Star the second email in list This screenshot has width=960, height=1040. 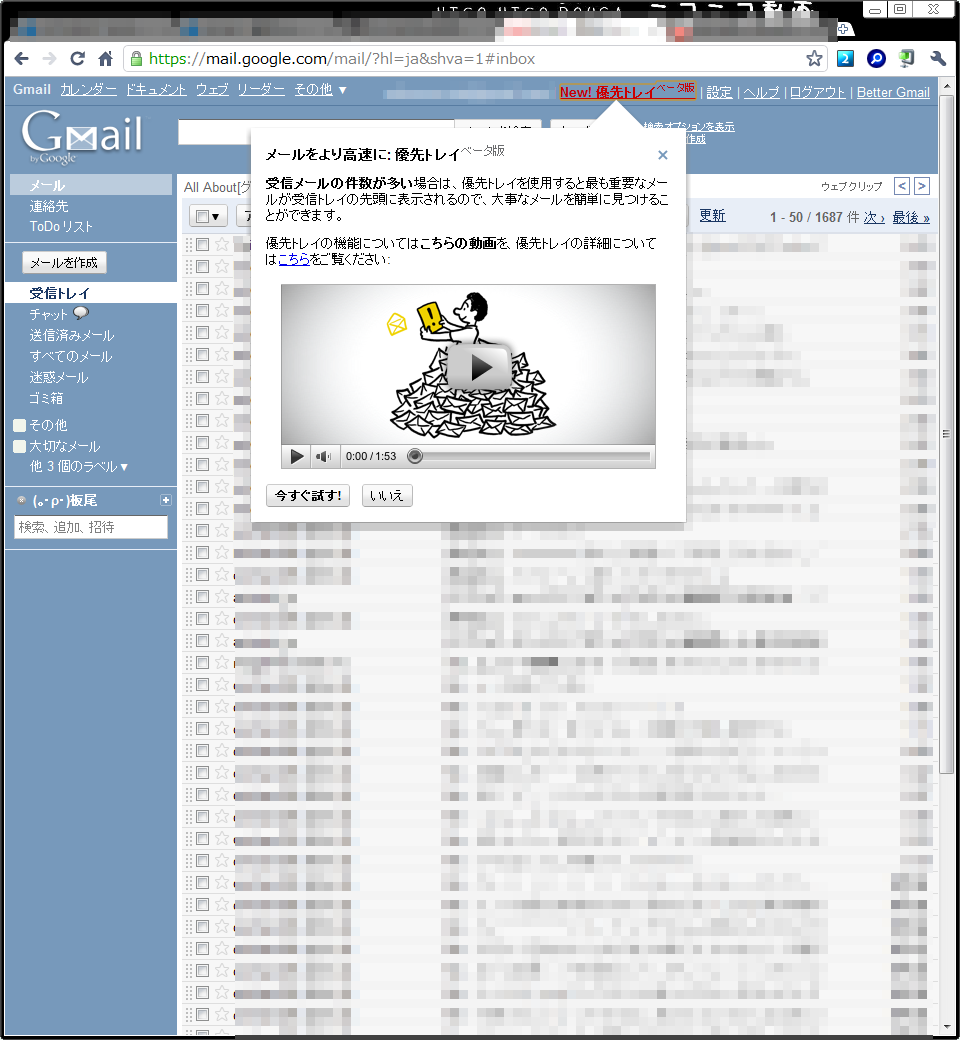click(x=222, y=266)
